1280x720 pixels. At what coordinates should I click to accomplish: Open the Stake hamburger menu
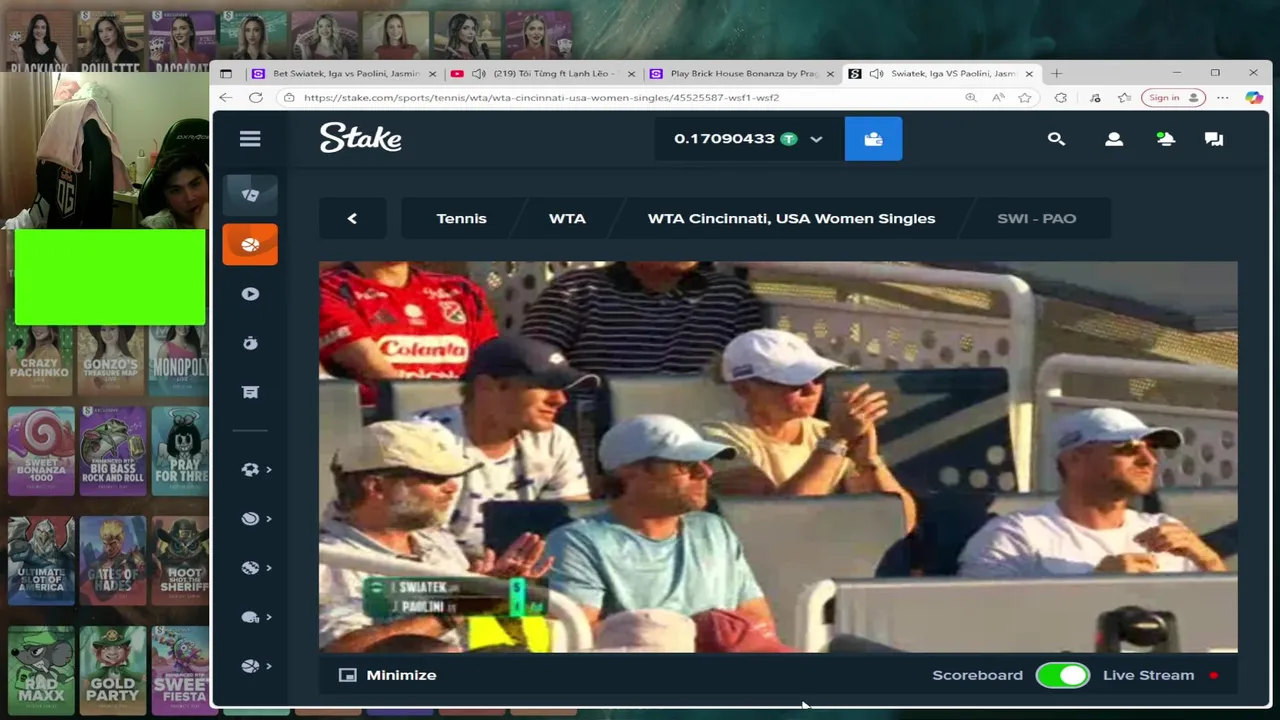coord(250,139)
